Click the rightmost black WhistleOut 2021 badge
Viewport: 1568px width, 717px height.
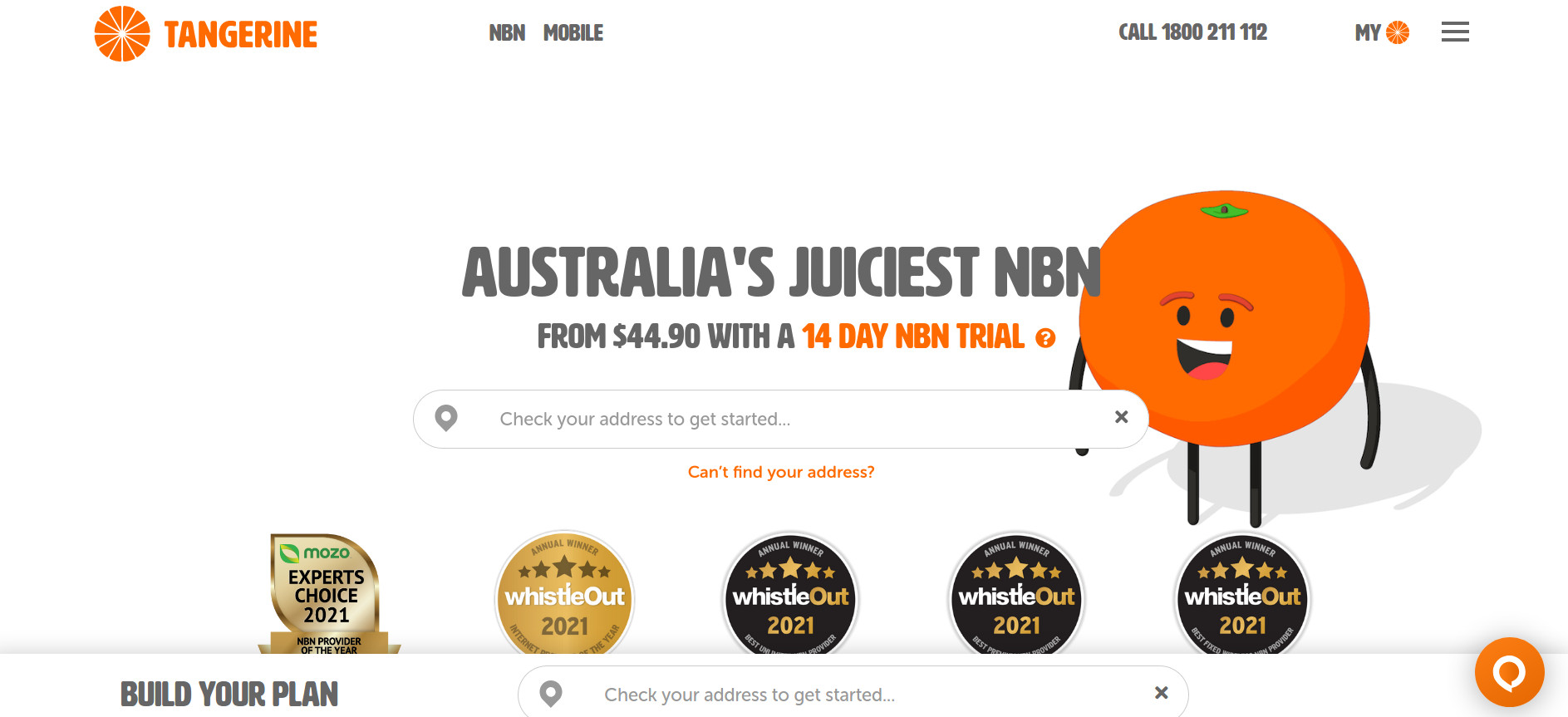click(x=1243, y=593)
